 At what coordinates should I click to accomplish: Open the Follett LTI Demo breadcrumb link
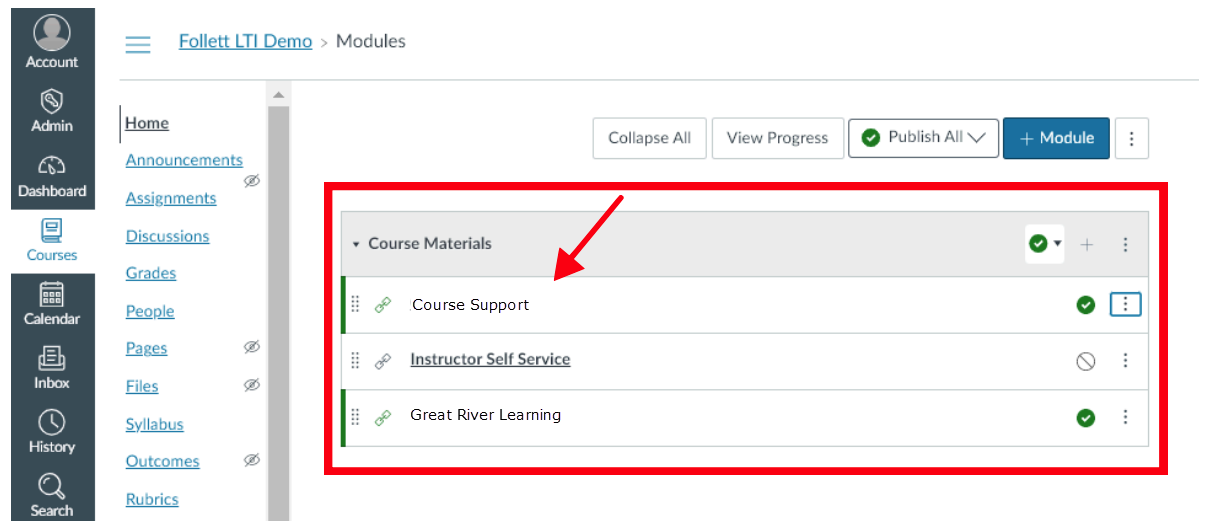click(246, 41)
